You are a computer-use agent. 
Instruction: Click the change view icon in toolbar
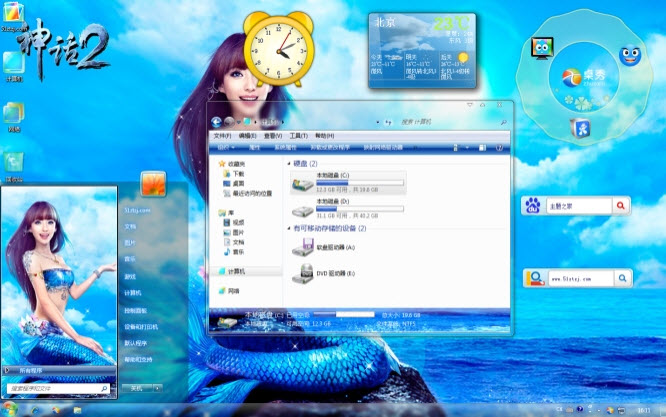coord(456,148)
